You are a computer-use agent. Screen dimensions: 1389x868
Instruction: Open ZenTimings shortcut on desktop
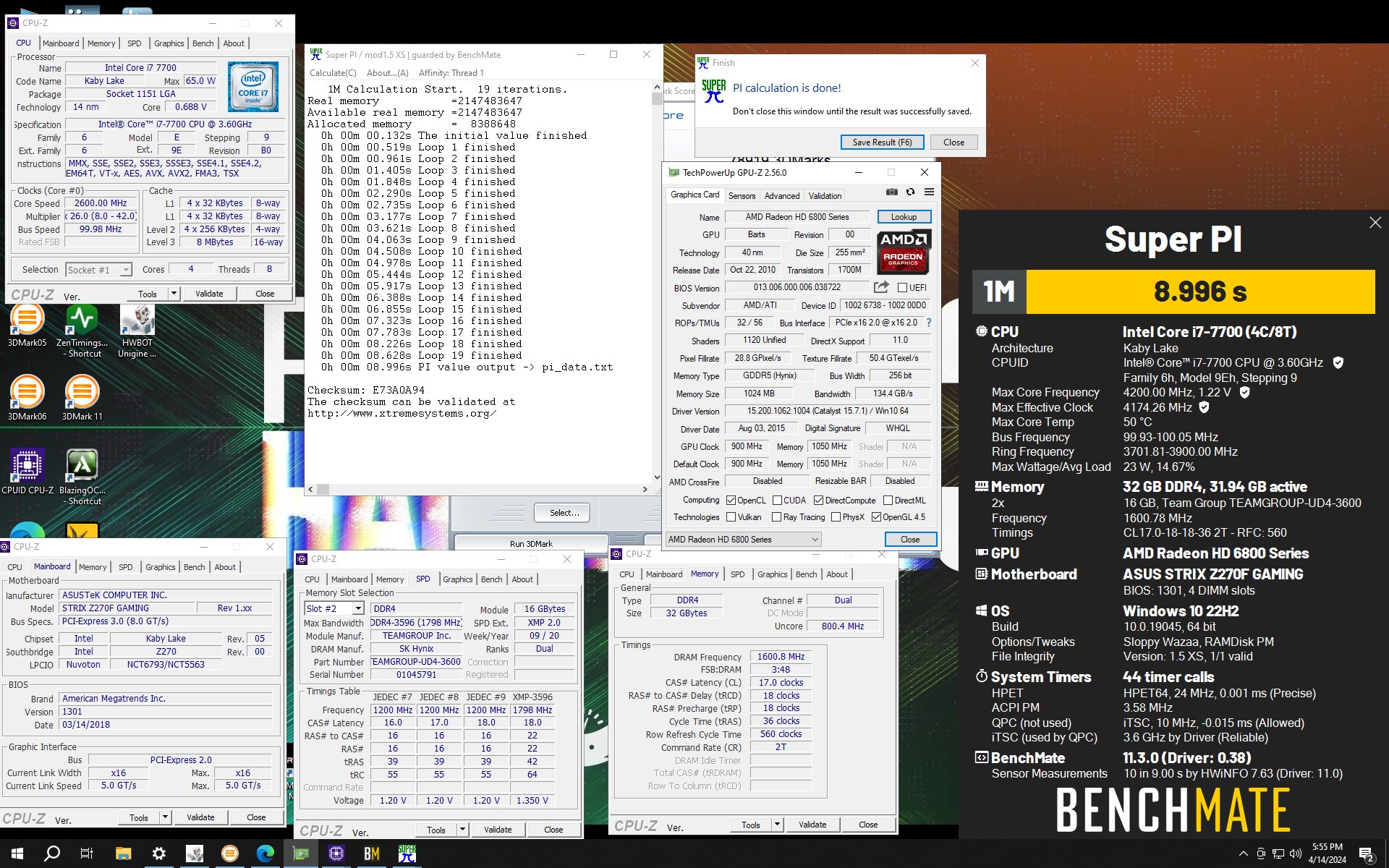pyautogui.click(x=82, y=331)
